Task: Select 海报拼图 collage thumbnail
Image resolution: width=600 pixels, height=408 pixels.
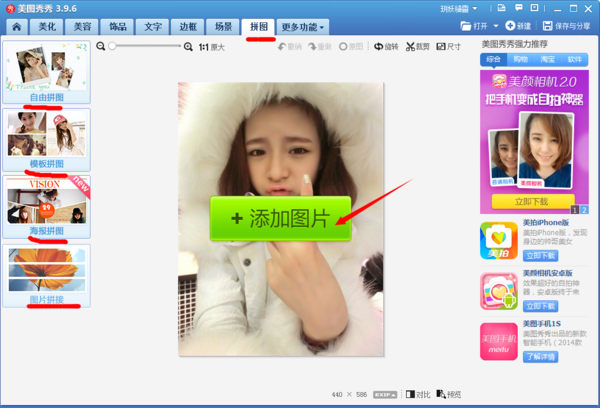Action: click(x=47, y=207)
